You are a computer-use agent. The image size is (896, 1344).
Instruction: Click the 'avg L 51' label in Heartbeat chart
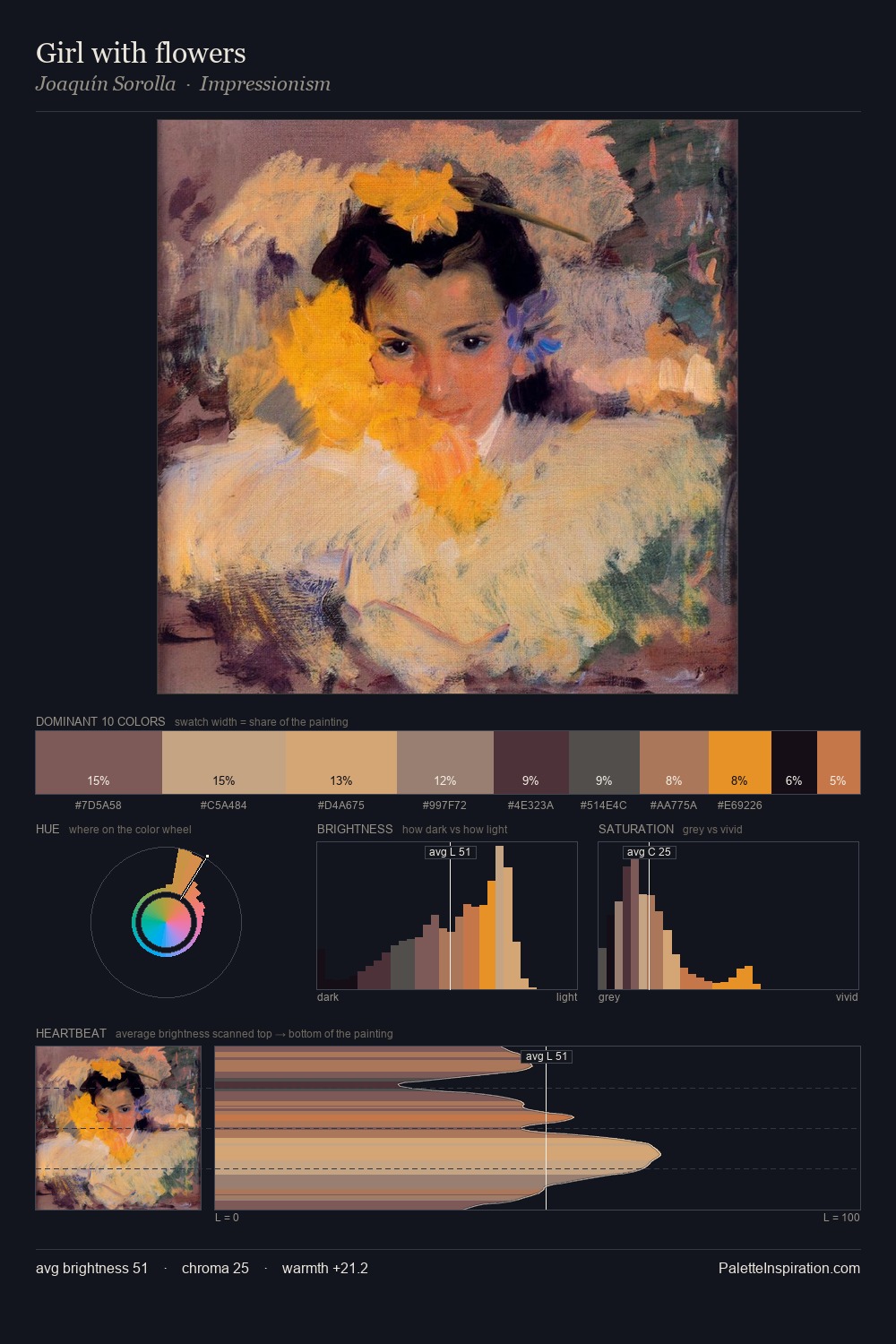547,1056
